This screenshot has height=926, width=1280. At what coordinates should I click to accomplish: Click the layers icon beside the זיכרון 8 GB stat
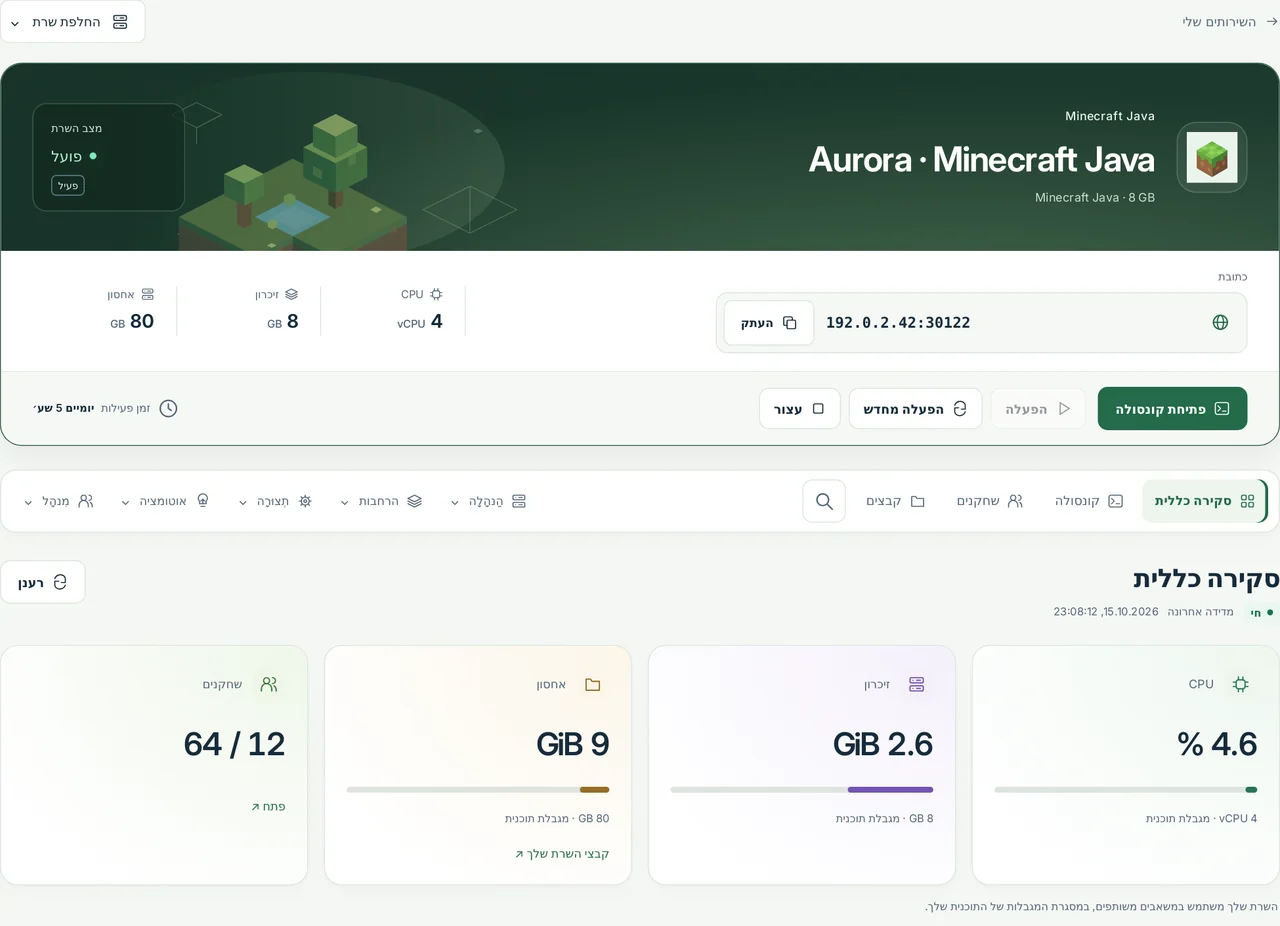[x=292, y=294]
